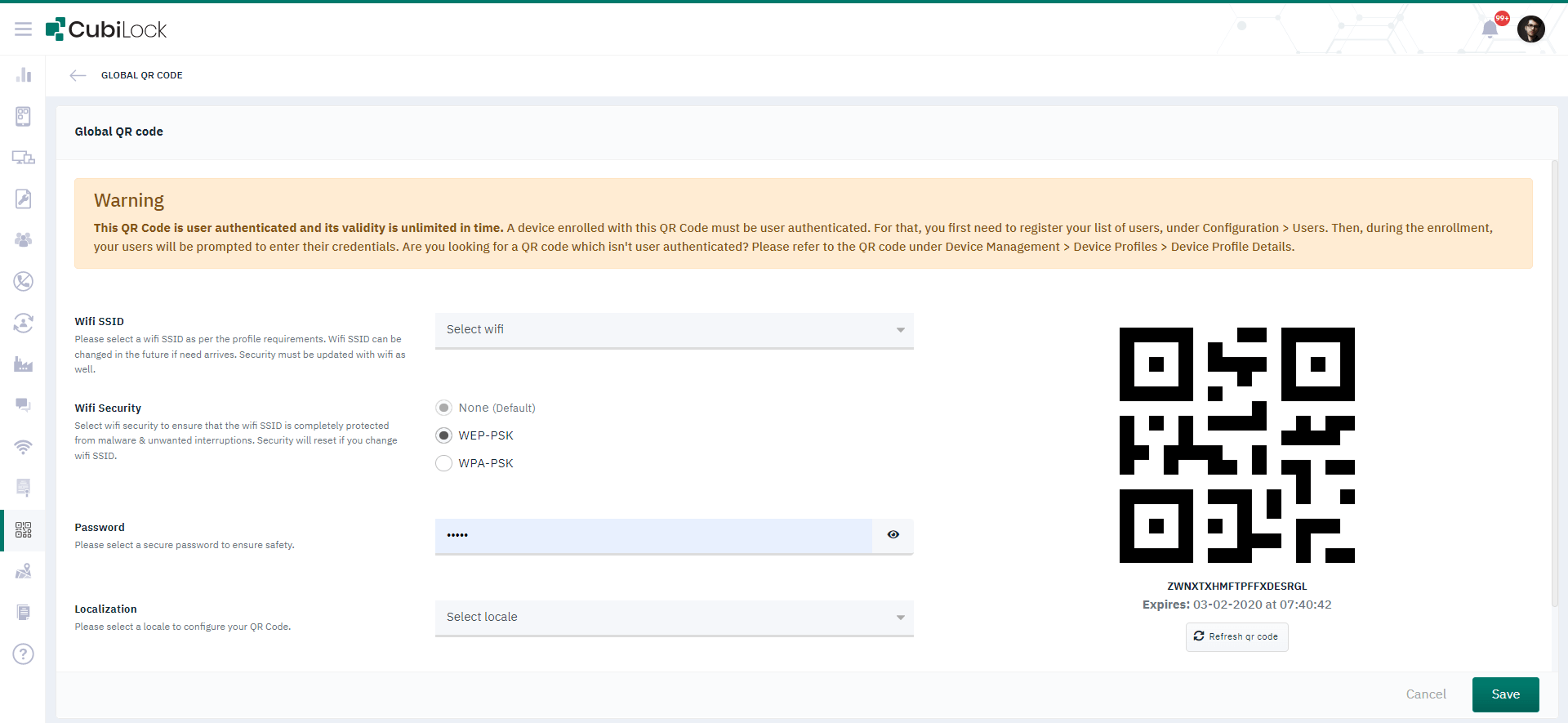Go back using the arrow icon
Viewport: 1568px width, 723px height.
coord(78,75)
